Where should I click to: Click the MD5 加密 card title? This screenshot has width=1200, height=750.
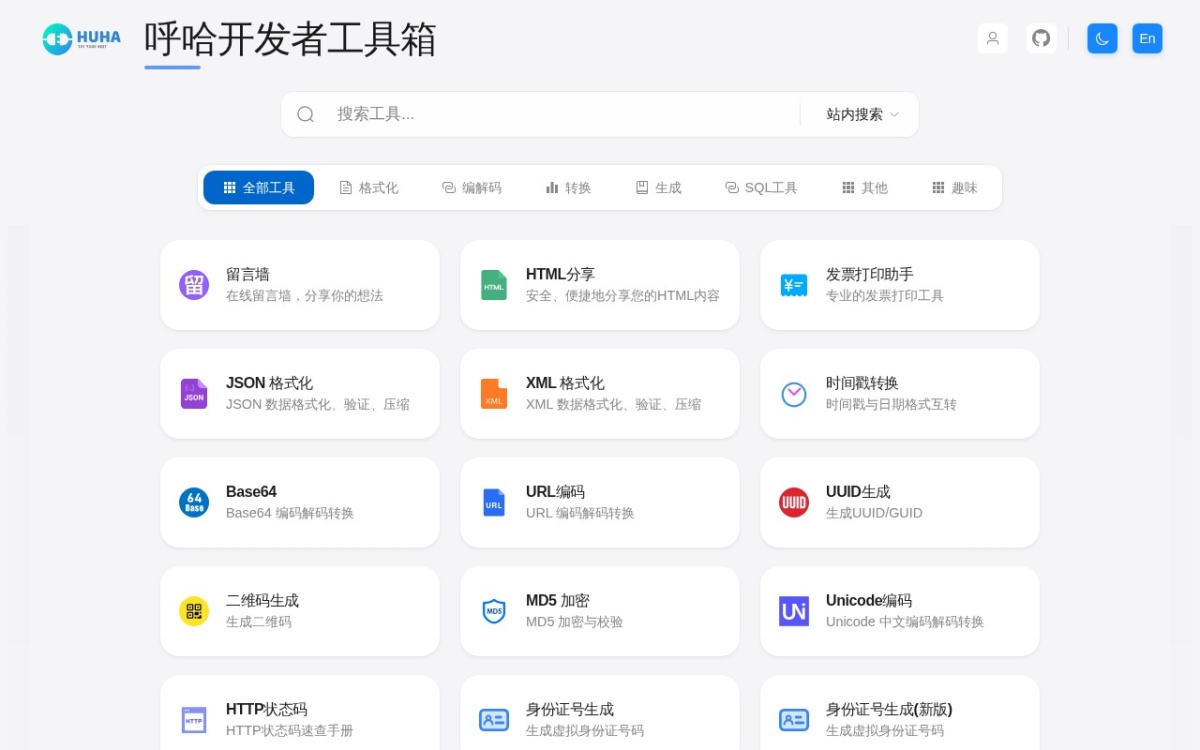pos(558,601)
